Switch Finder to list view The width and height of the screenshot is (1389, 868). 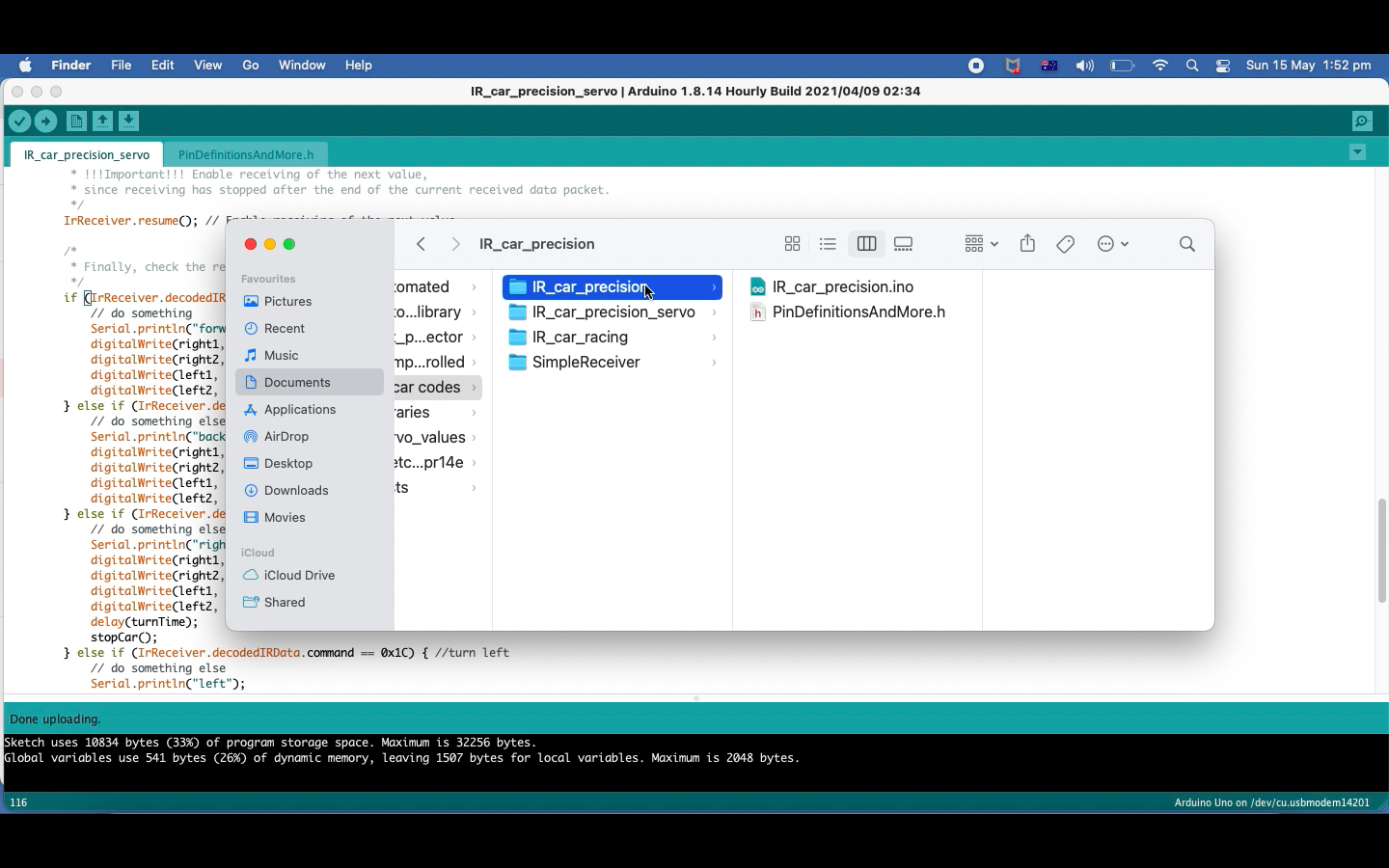[828, 245]
